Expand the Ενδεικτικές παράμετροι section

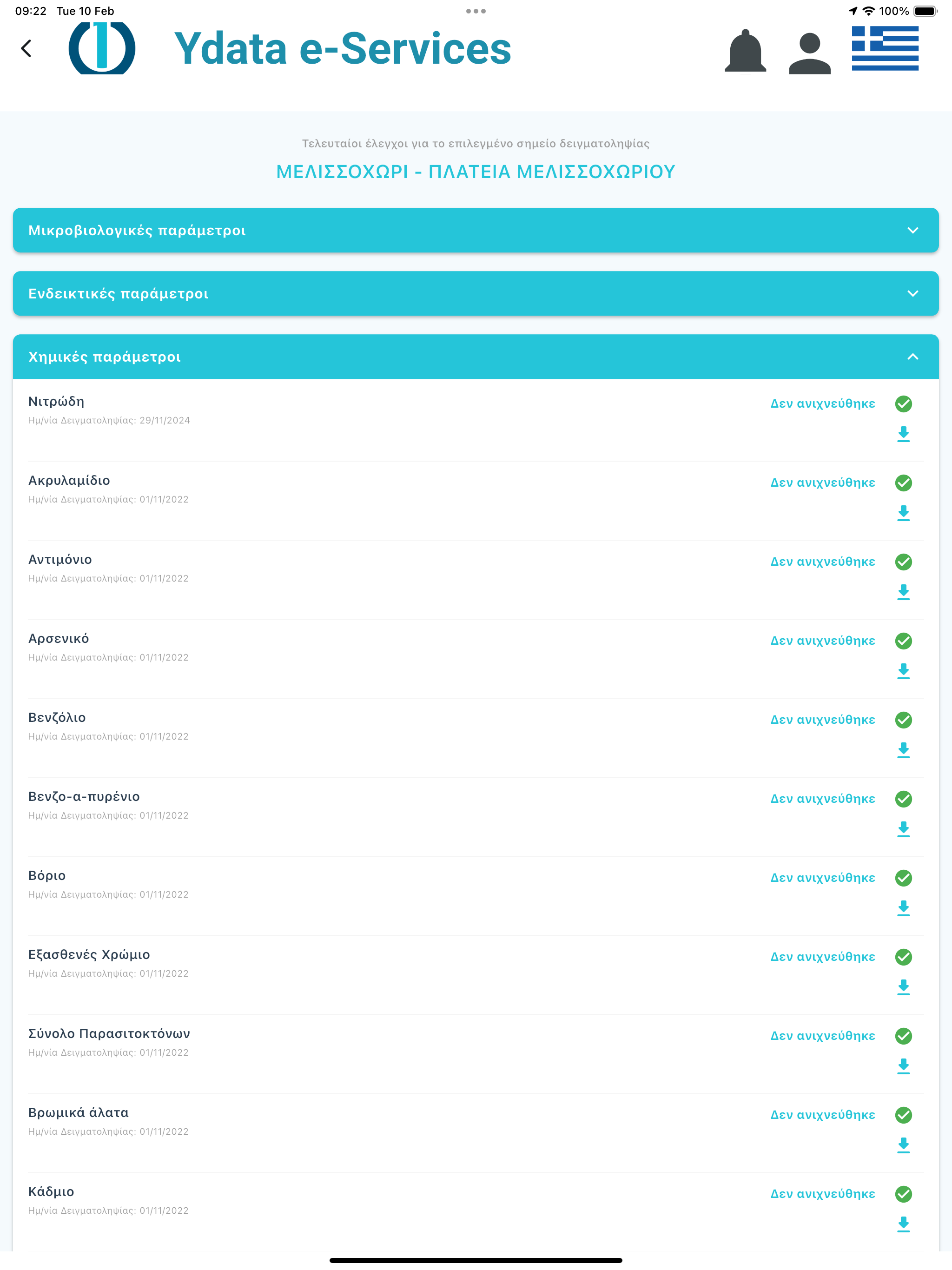tap(476, 293)
